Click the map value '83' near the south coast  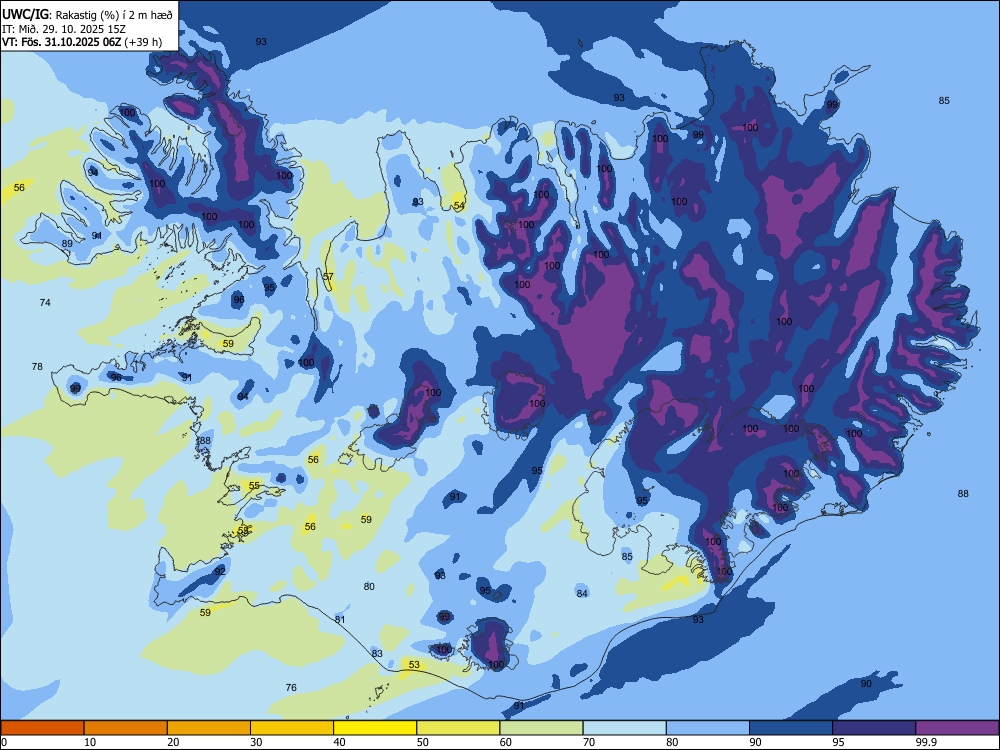(x=377, y=653)
